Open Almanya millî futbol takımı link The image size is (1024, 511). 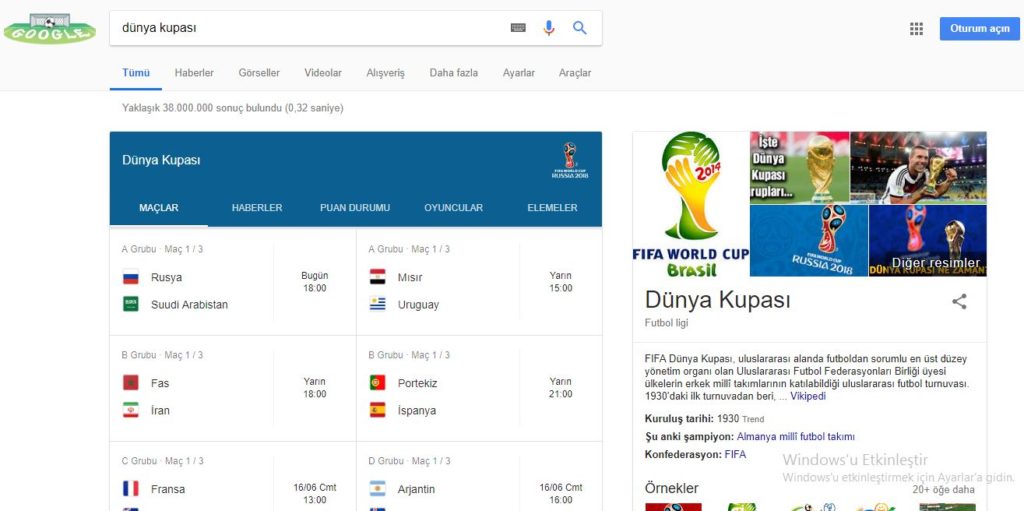click(x=796, y=437)
